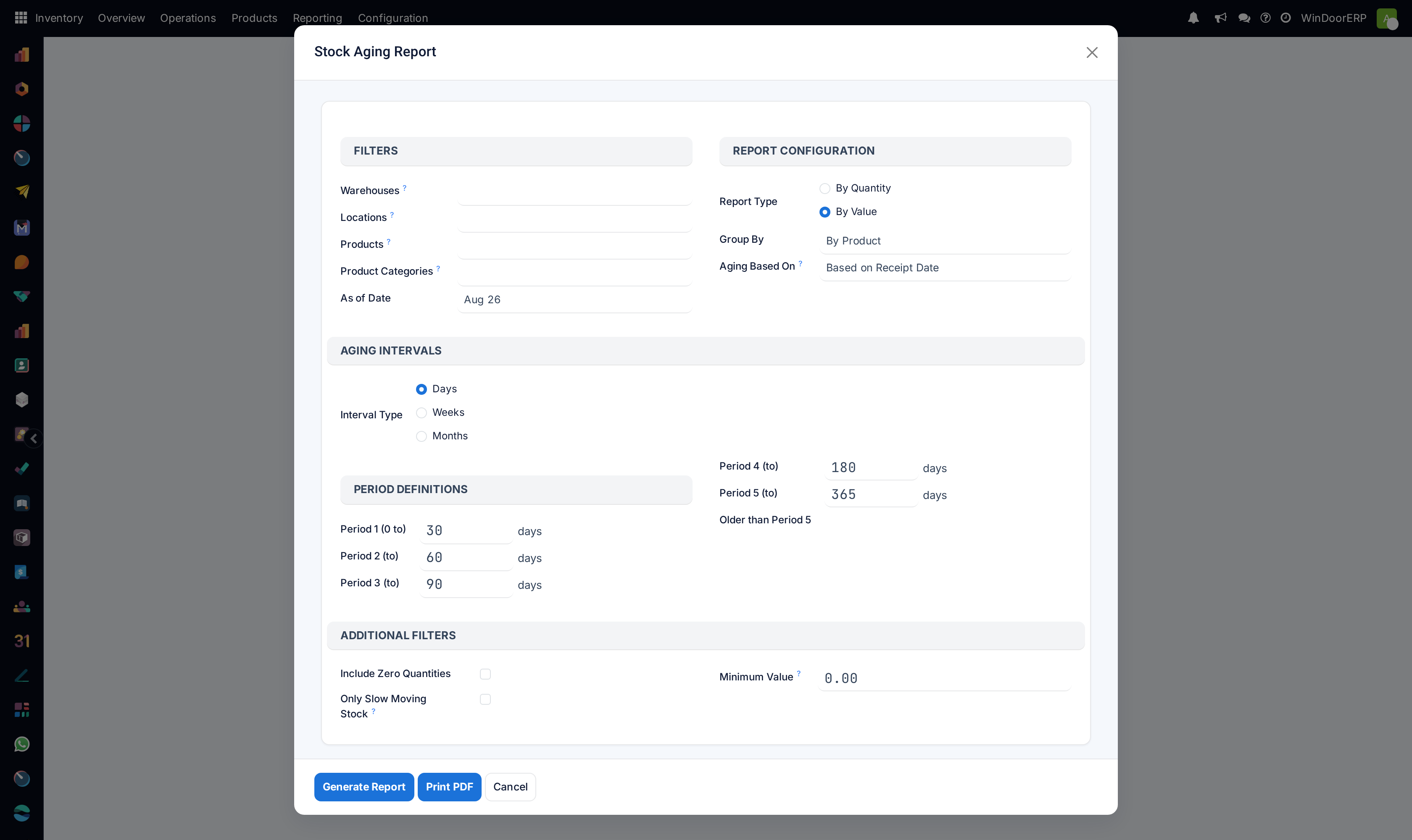This screenshot has height=840, width=1412.
Task: Open the Reporting menu
Action: [317, 18]
